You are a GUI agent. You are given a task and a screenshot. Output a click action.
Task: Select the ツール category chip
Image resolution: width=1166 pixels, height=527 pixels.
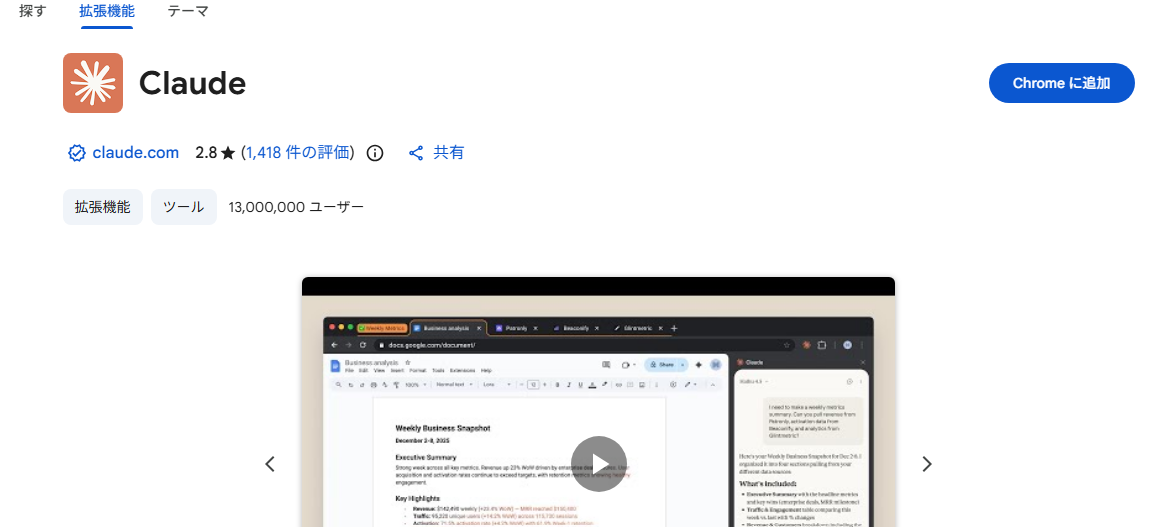[184, 207]
